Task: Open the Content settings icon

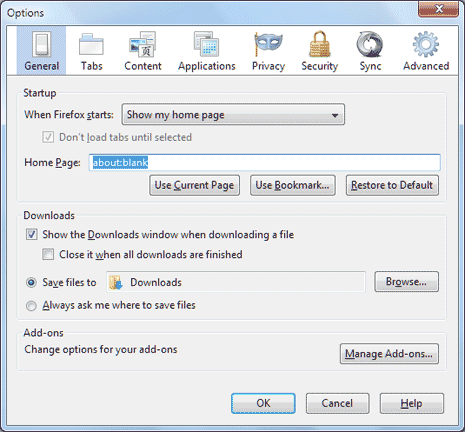Action: click(143, 44)
